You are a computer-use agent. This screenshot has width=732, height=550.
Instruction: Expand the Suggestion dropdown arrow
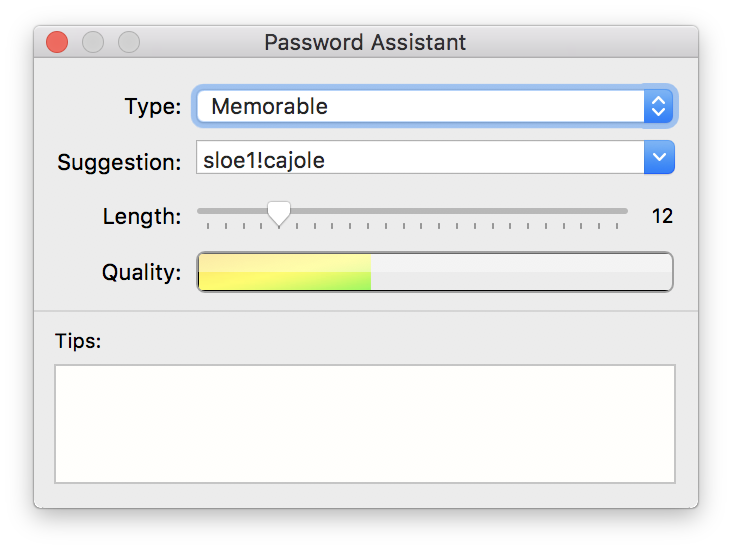pyautogui.click(x=658, y=158)
